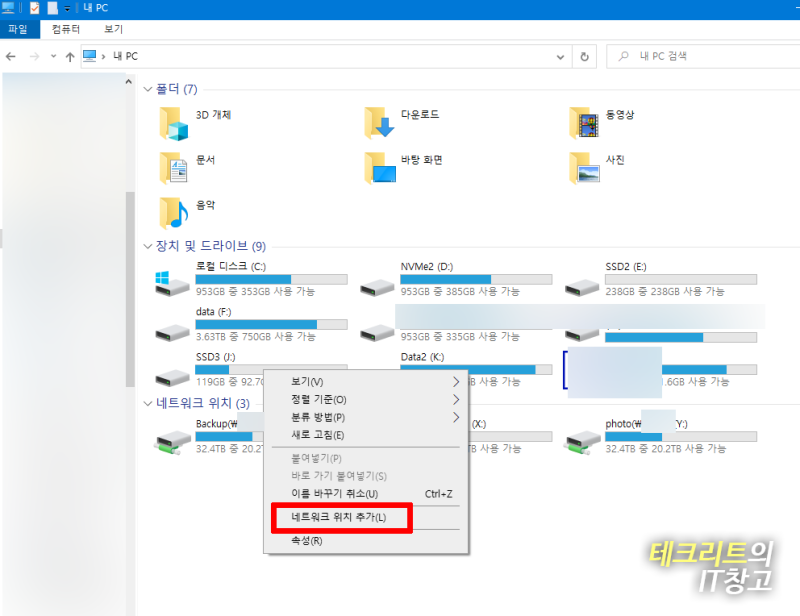Click the Data2 (K:) drive label

[422, 357]
